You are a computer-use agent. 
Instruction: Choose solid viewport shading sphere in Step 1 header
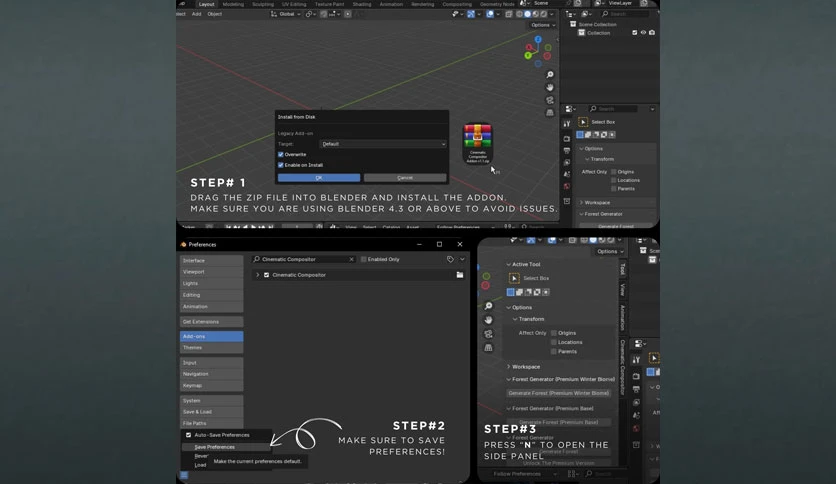(527, 14)
